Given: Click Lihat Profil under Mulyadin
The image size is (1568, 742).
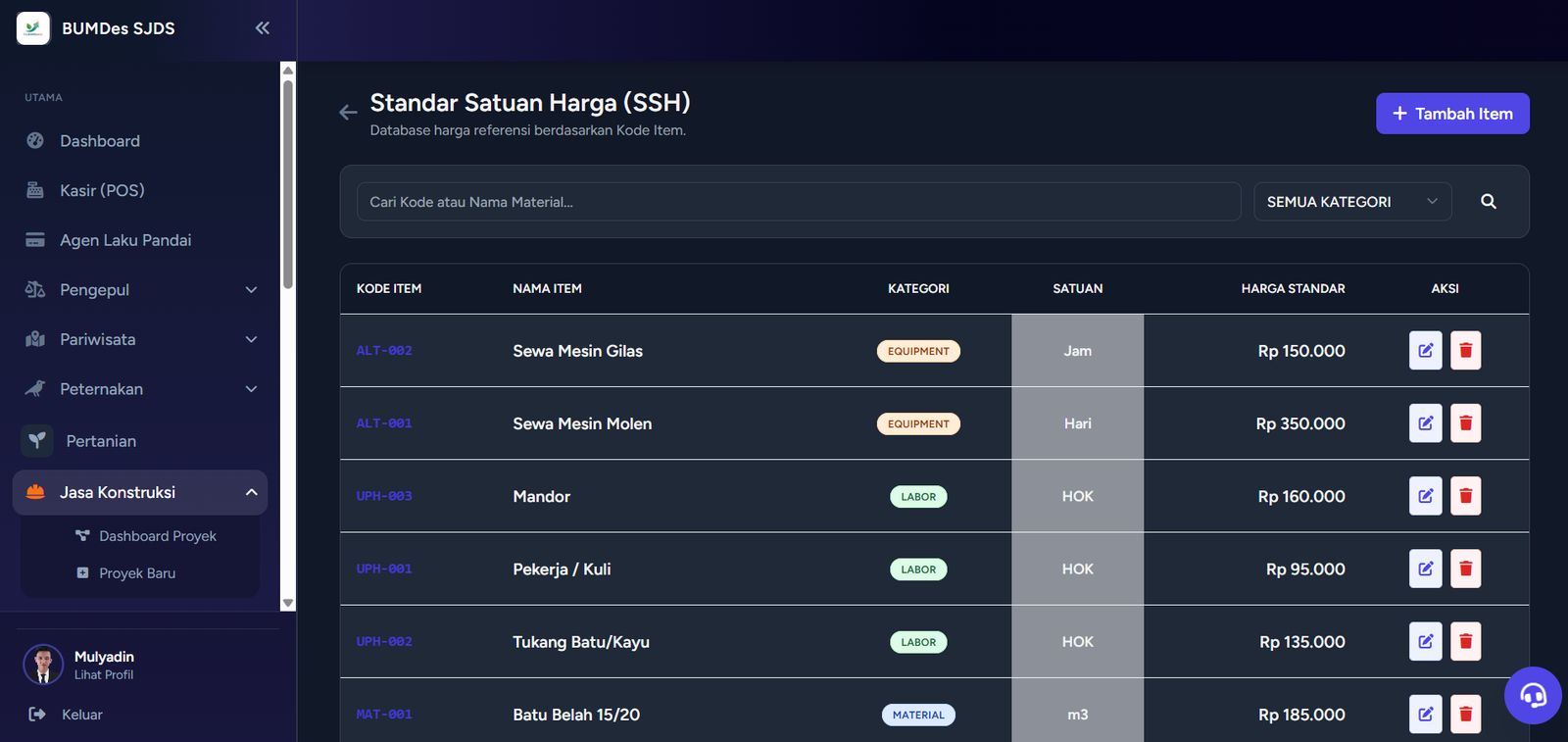Looking at the screenshot, I should [104, 675].
